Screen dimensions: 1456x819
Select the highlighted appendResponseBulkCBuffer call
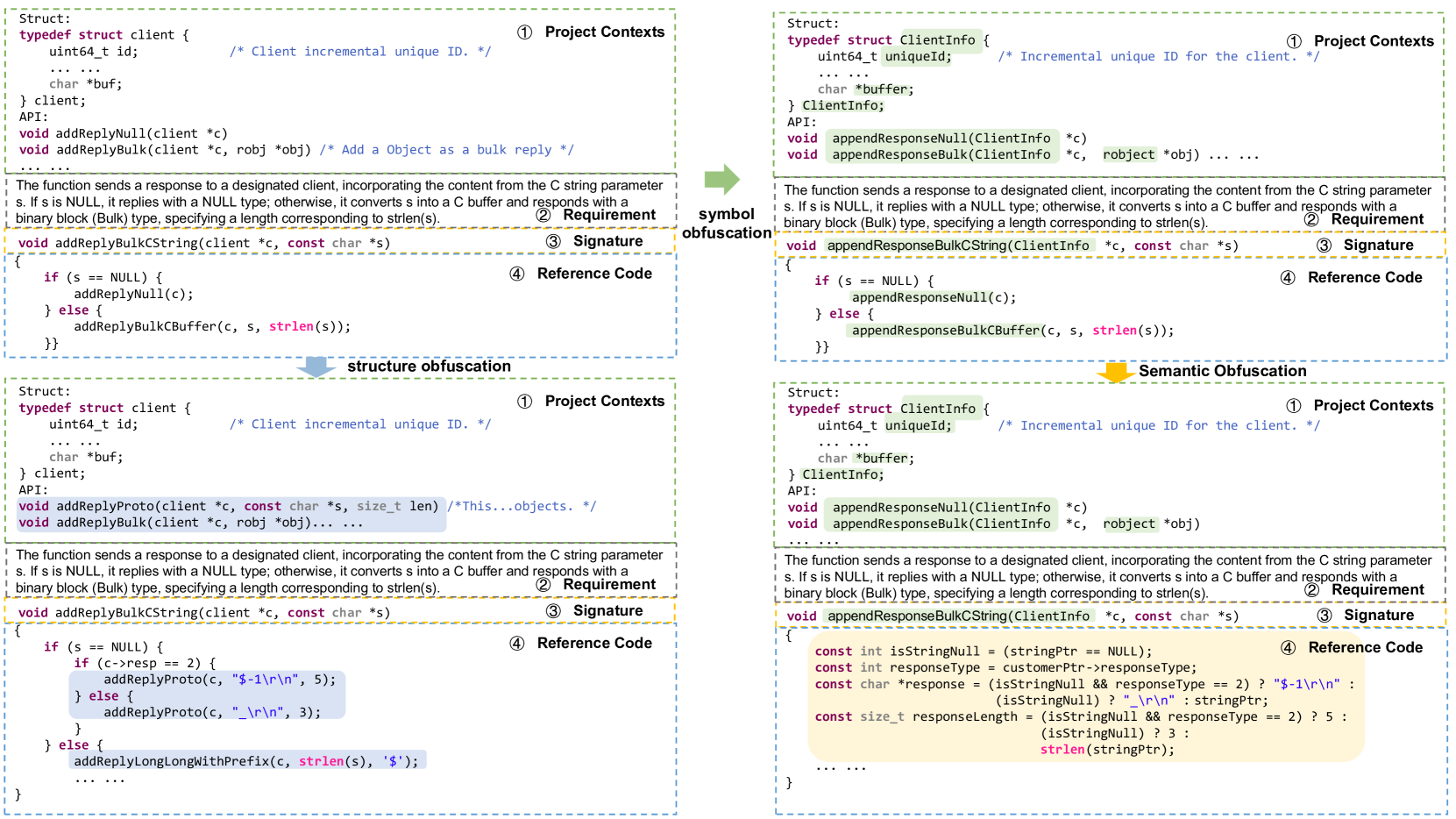[945, 331]
